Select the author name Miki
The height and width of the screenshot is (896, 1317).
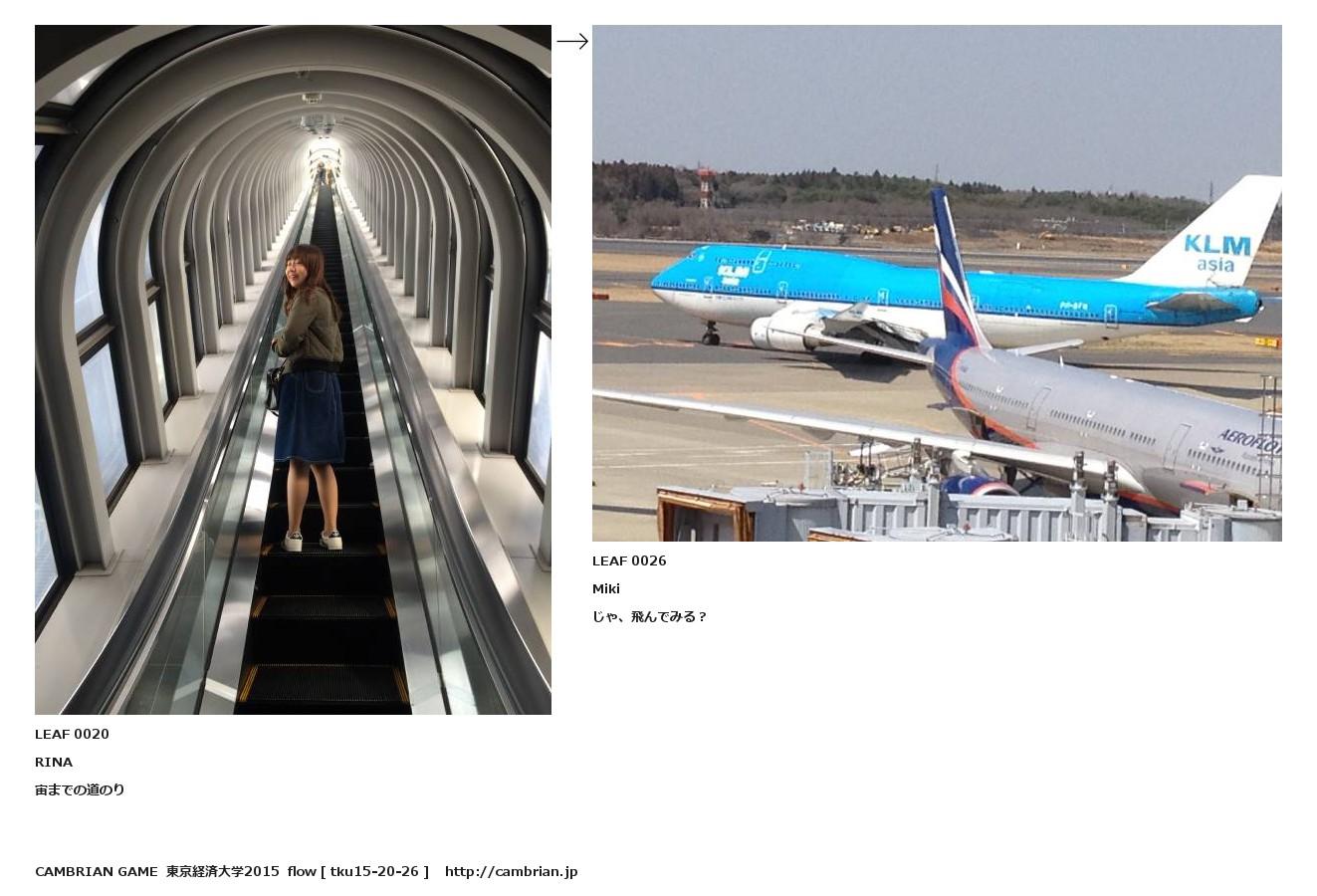coord(606,588)
